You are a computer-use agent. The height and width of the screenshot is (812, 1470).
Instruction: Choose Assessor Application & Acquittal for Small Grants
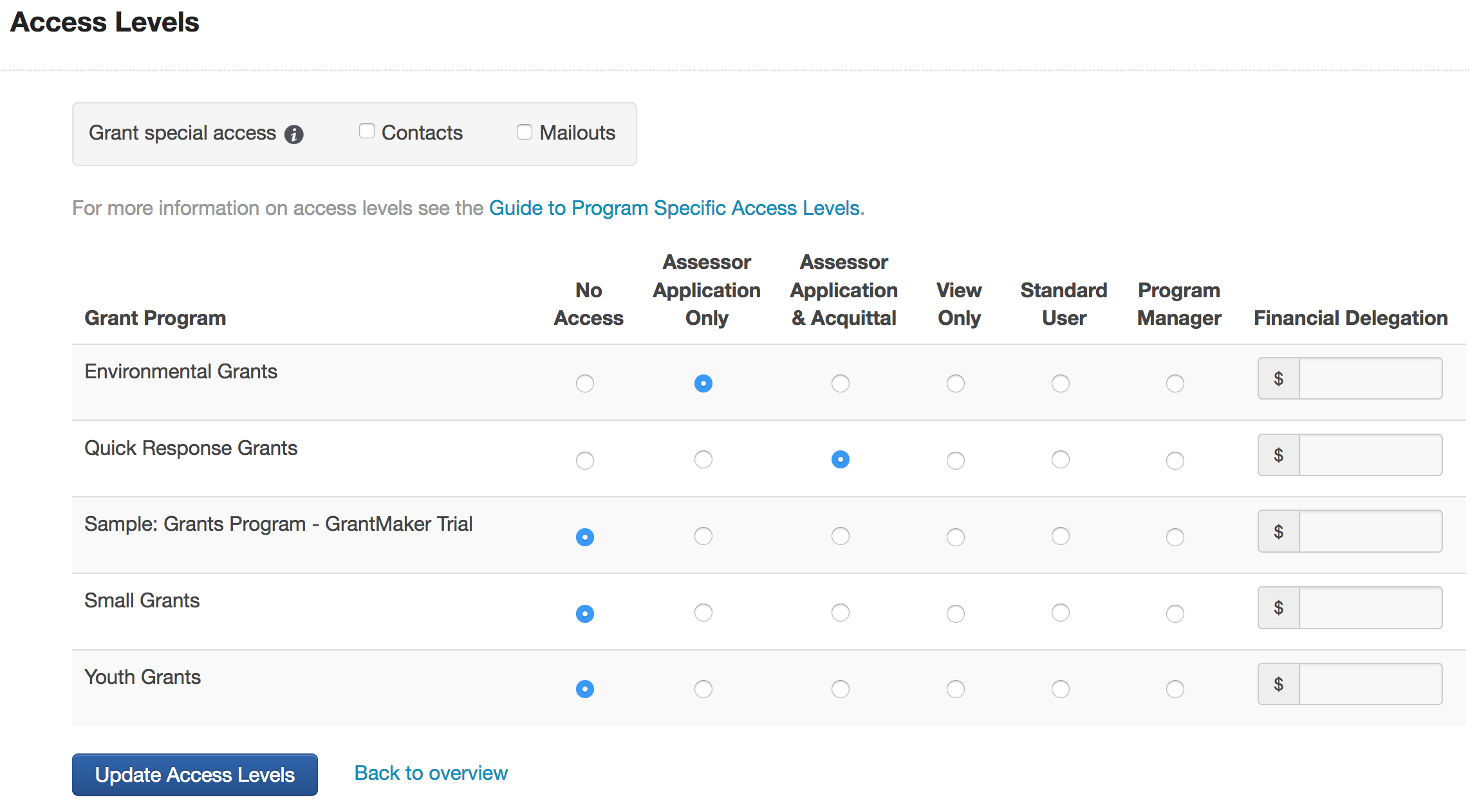click(x=841, y=613)
